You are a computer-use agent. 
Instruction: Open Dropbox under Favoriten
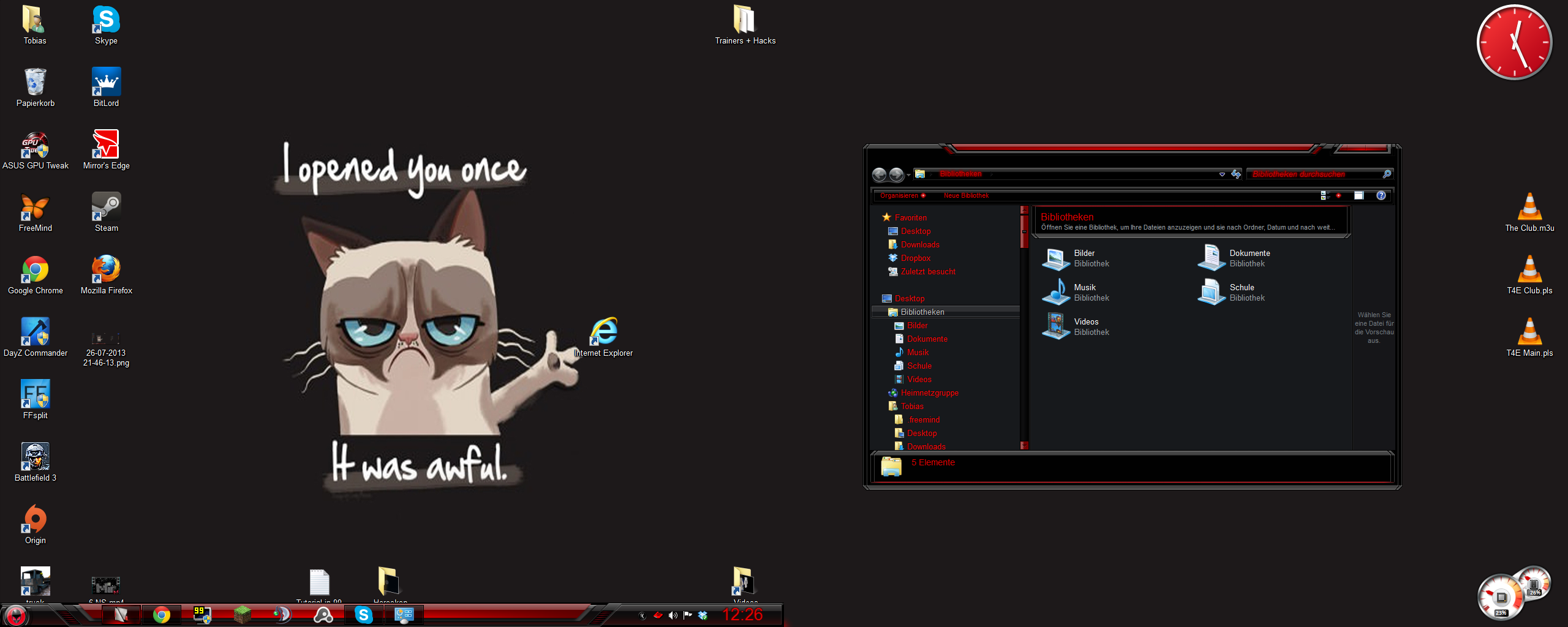(x=910, y=258)
